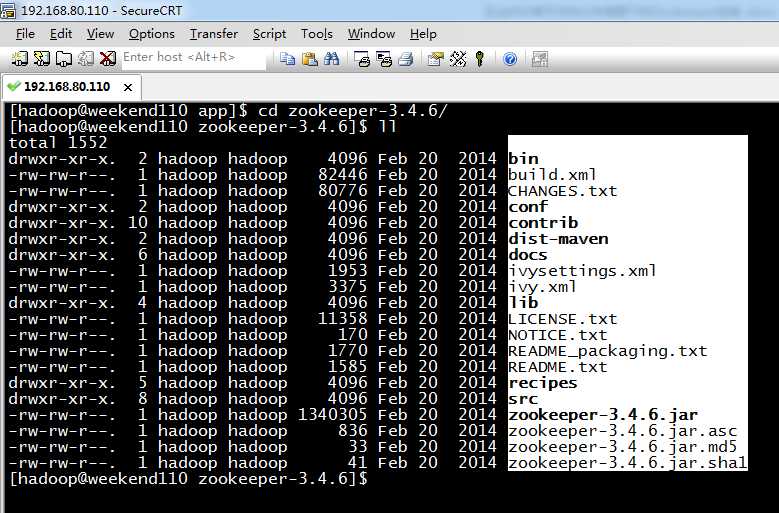Click the Disconnect red X icon
The height and width of the screenshot is (513, 779).
click(107, 59)
